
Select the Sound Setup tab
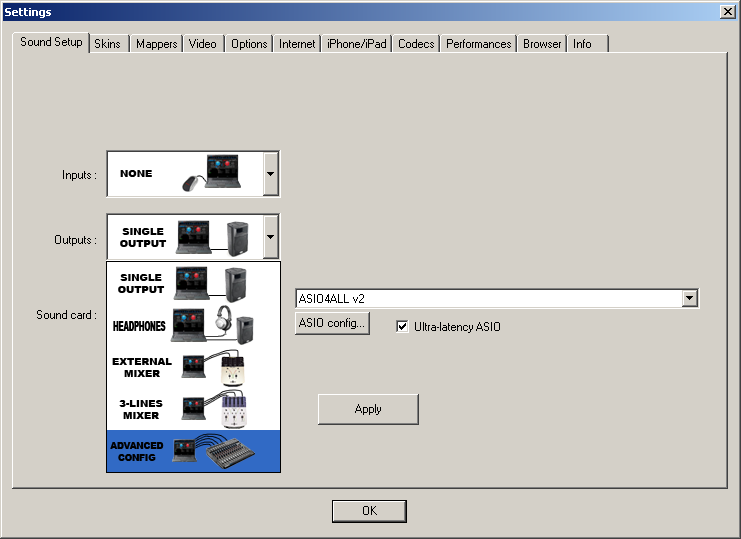pos(51,42)
